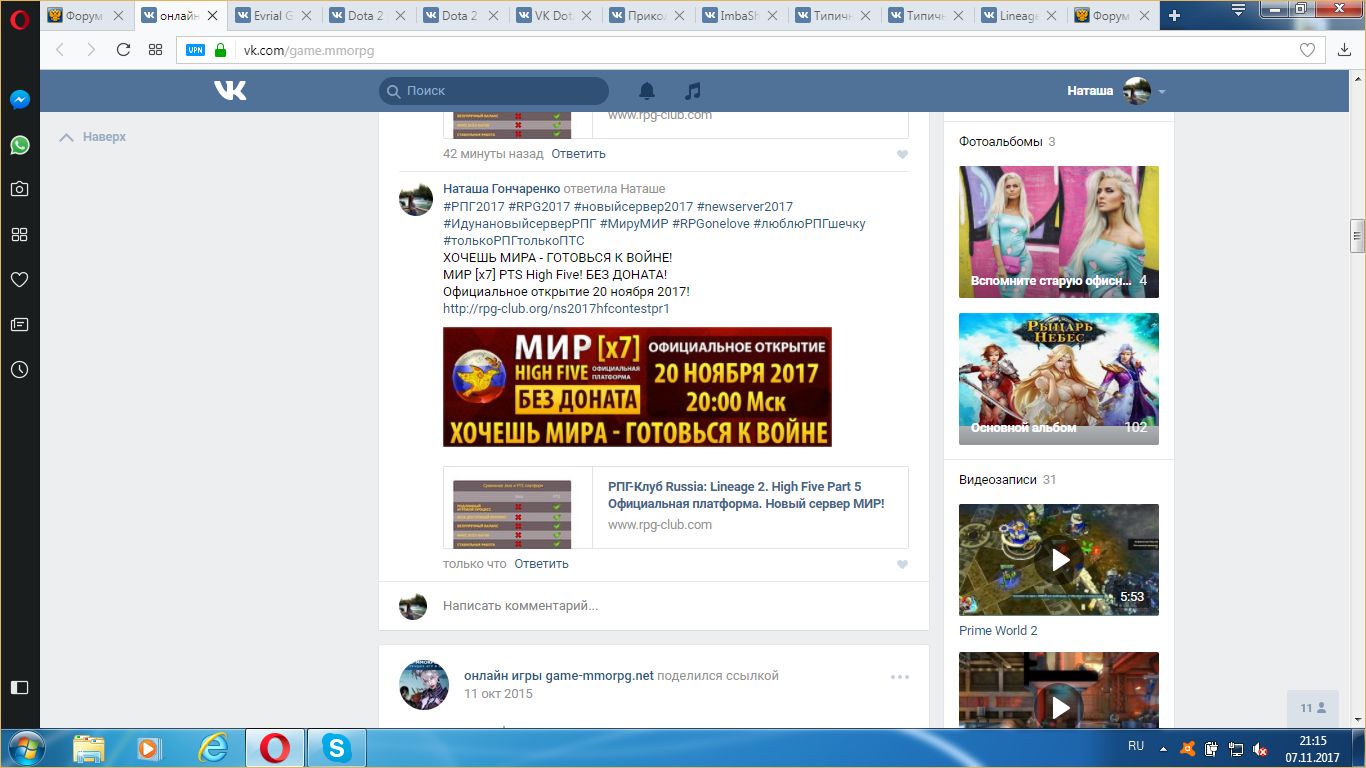Open Personal News in the sidebar

(x=19, y=325)
